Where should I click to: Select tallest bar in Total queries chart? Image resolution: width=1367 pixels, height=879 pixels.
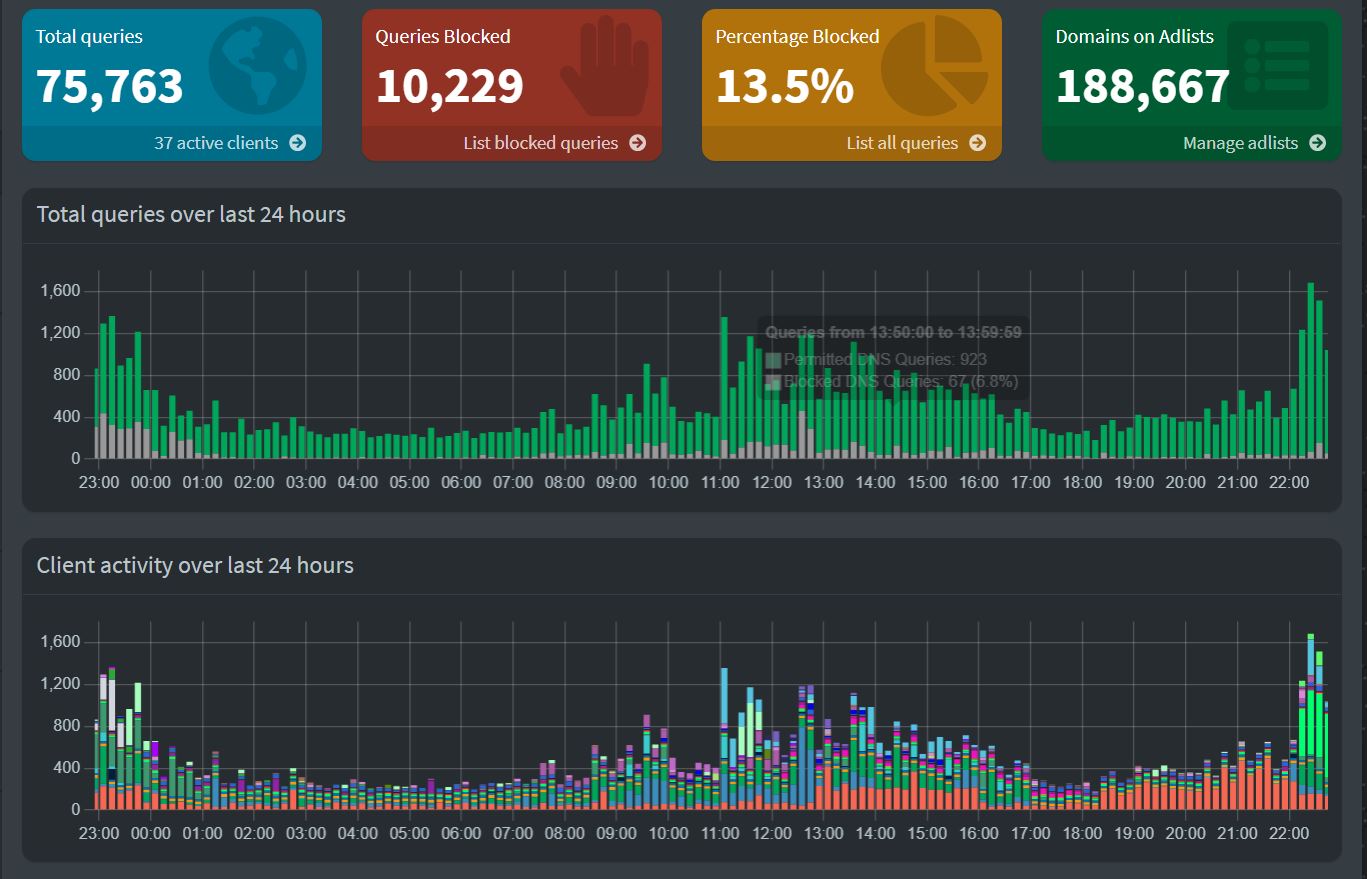pyautogui.click(x=1310, y=370)
